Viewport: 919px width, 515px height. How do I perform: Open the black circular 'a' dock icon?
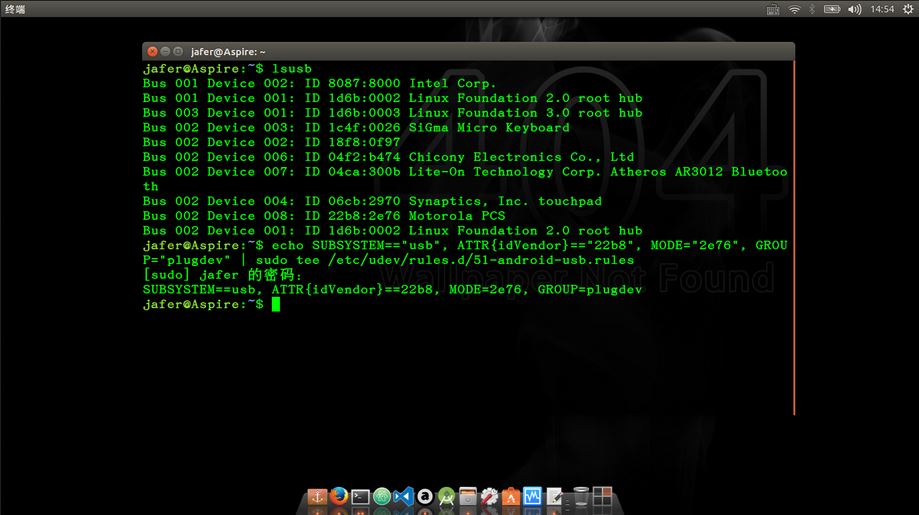coord(425,497)
